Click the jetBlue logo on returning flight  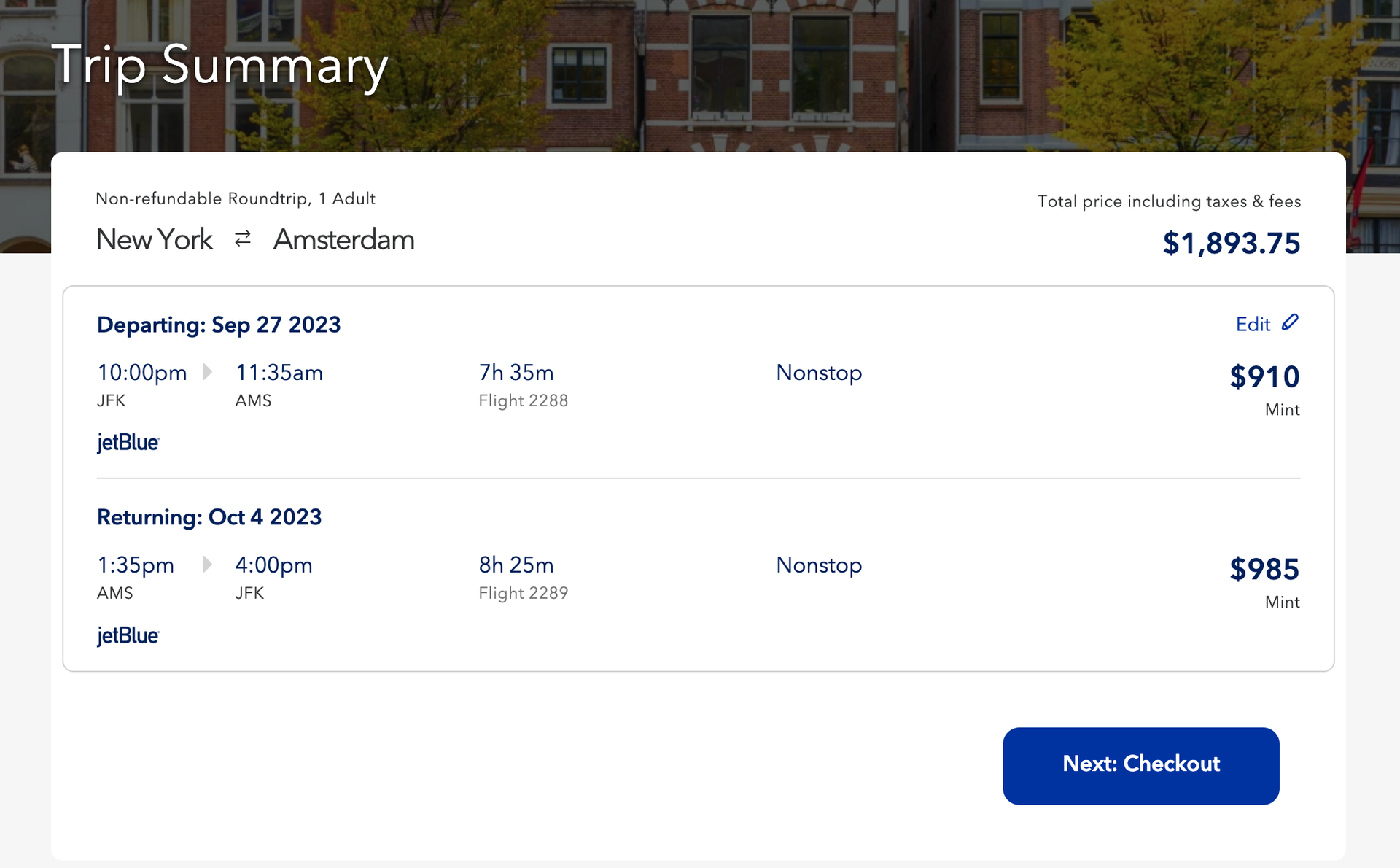click(x=128, y=635)
